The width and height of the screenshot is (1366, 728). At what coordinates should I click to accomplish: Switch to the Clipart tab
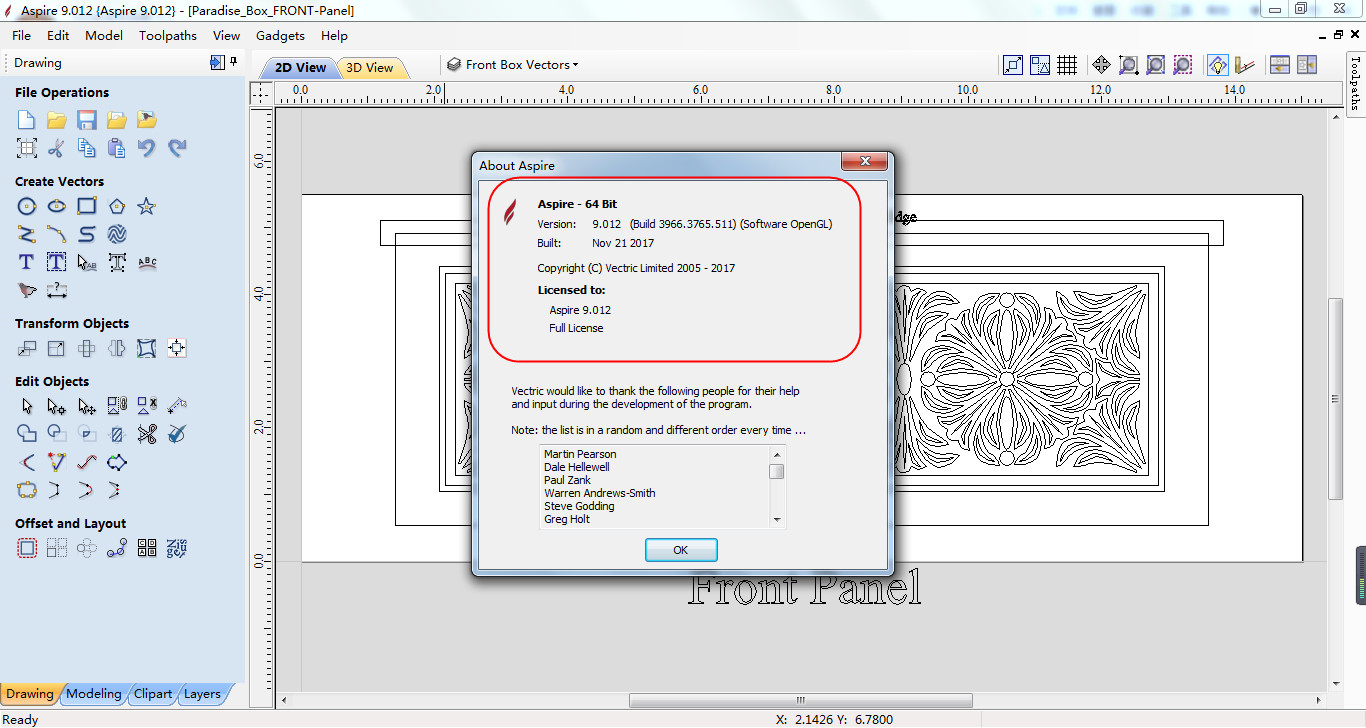coord(153,694)
